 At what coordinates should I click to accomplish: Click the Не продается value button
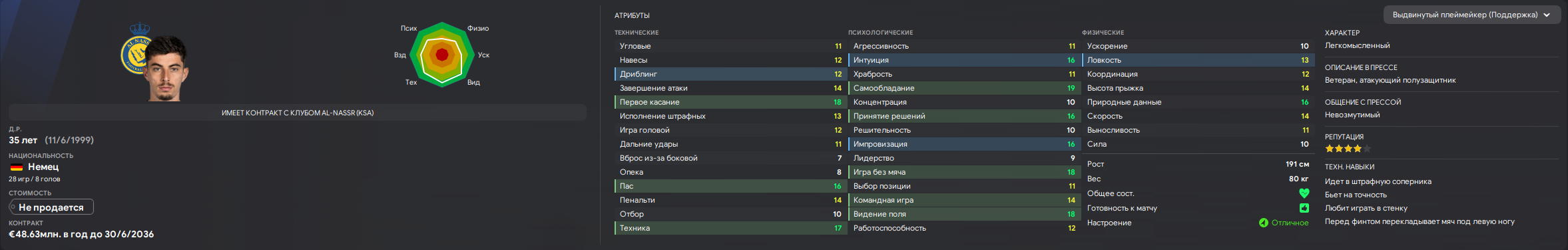click(51, 207)
